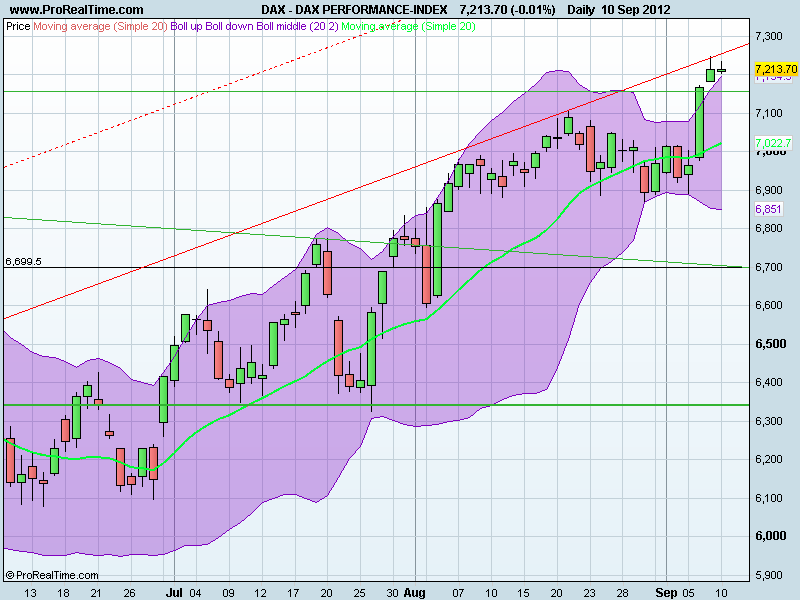
Task: Click the 05 date label after Sep
Action: pos(688,593)
